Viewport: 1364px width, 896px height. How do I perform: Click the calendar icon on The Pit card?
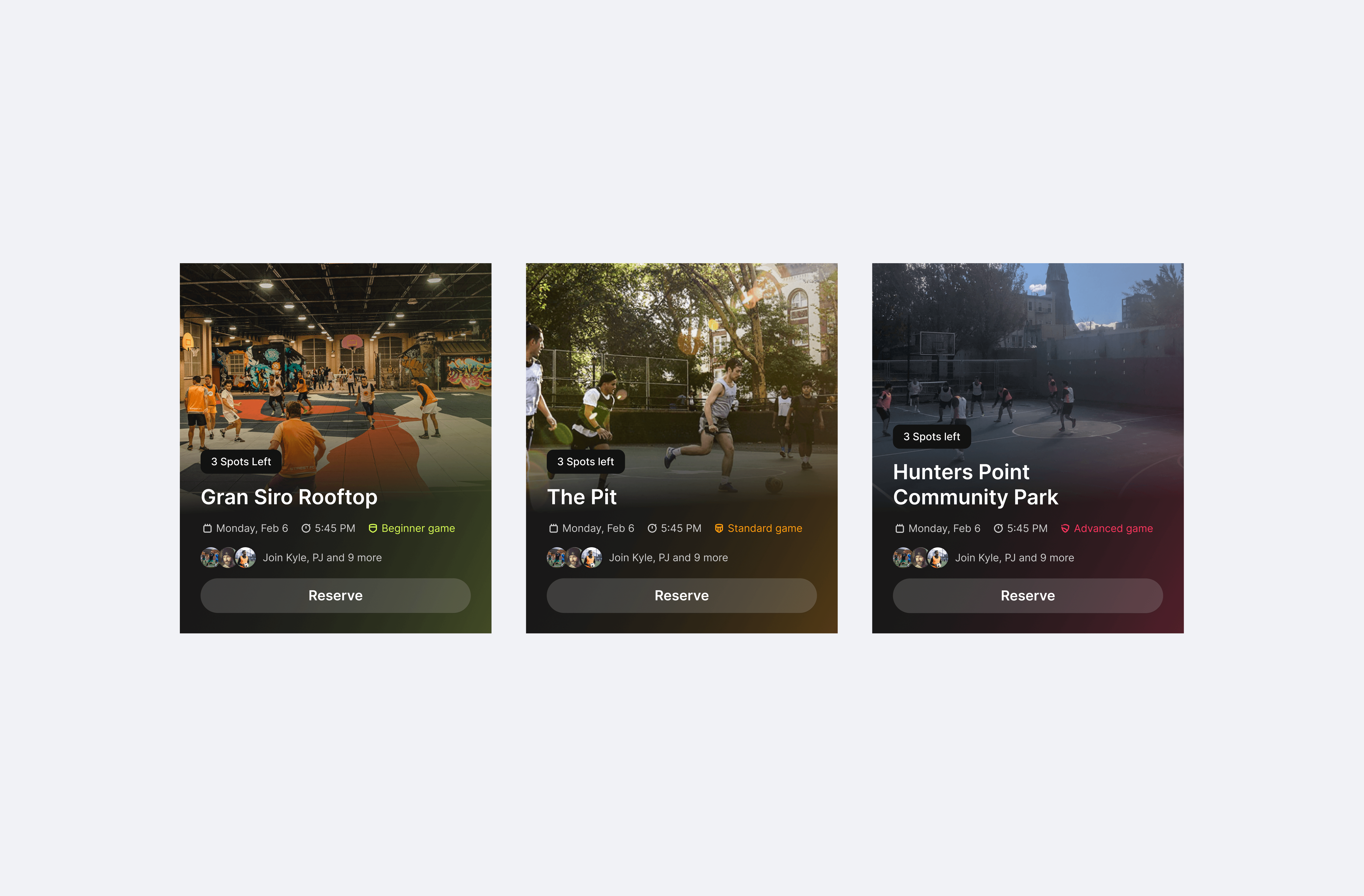[x=554, y=528]
